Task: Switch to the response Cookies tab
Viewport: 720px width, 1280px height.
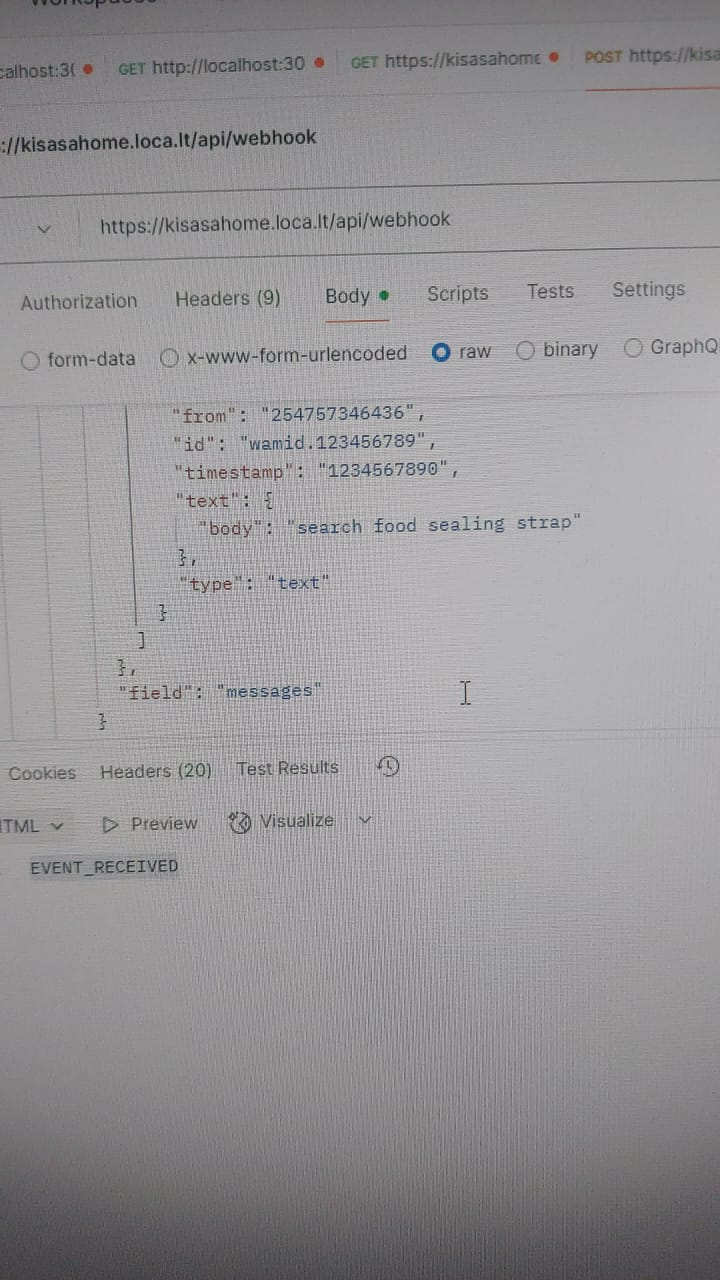Action: click(x=42, y=773)
